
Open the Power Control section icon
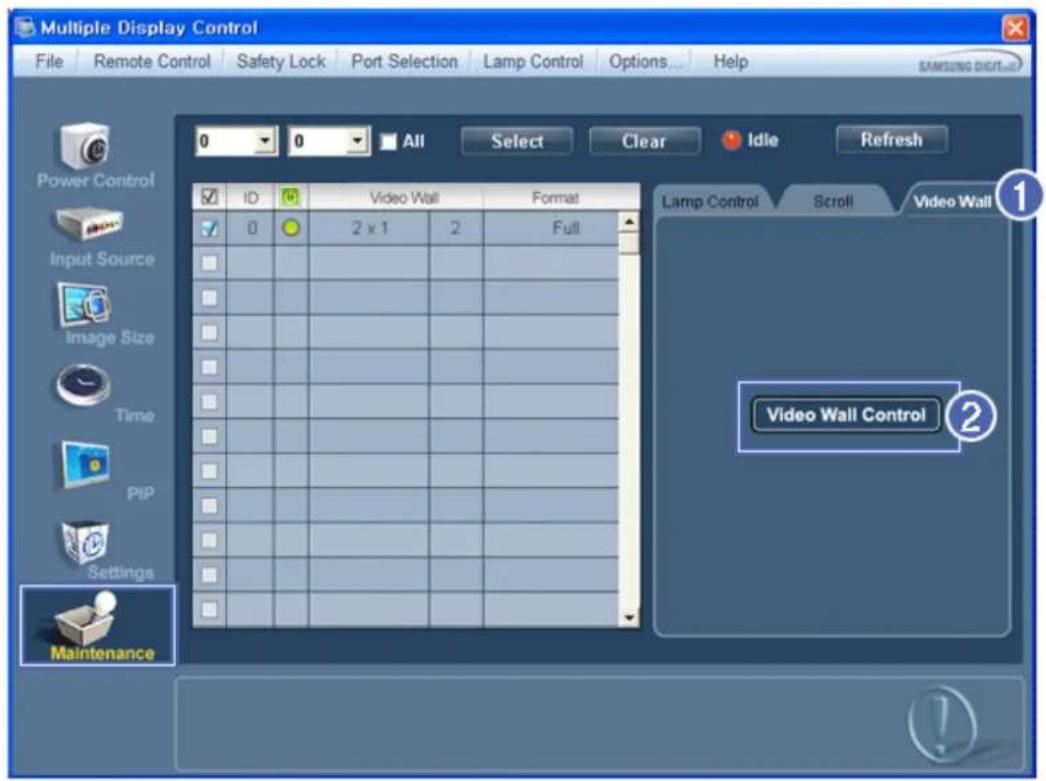click(84, 146)
